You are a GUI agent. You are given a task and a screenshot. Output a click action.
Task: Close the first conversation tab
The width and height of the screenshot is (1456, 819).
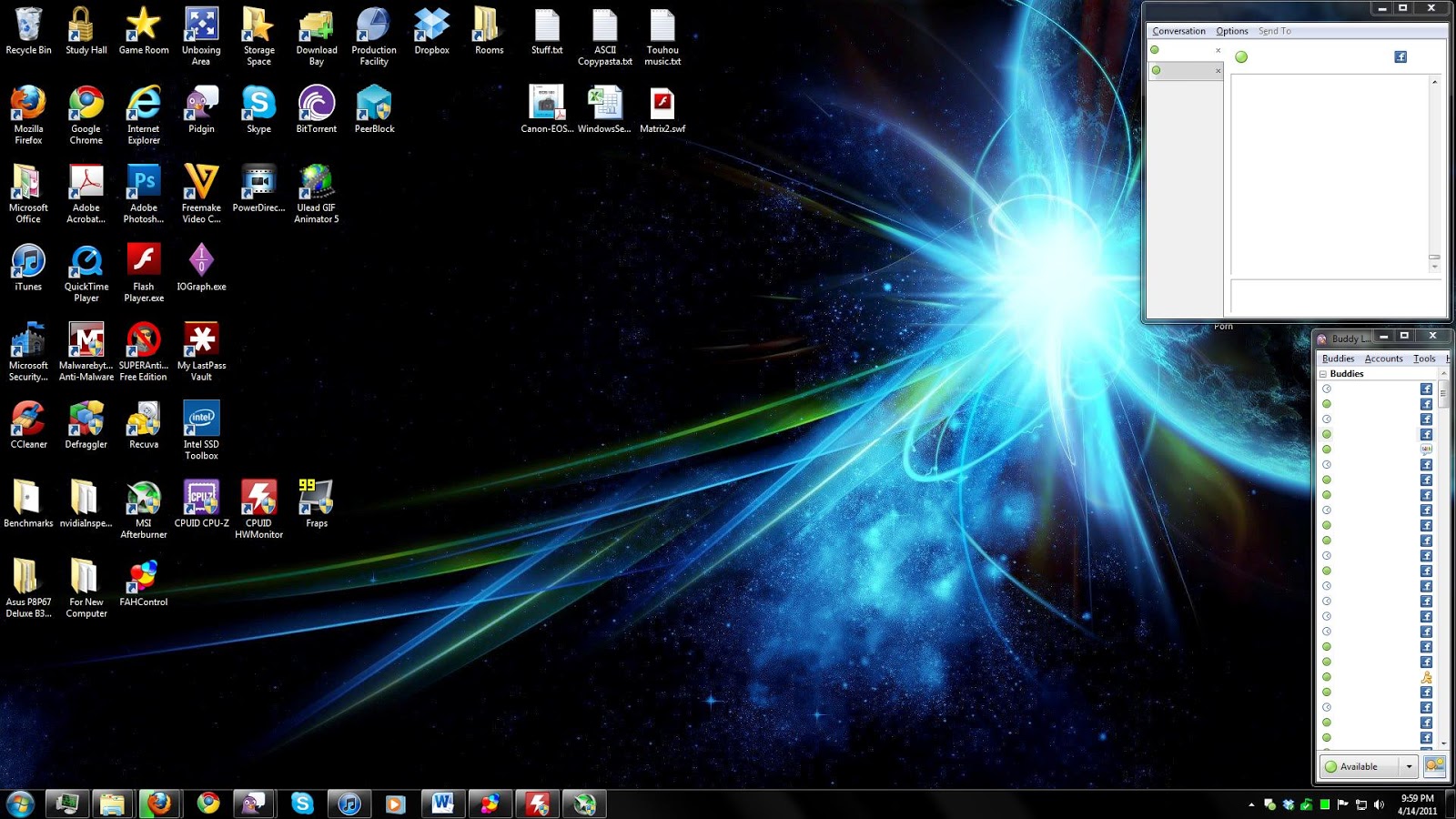(x=1218, y=50)
